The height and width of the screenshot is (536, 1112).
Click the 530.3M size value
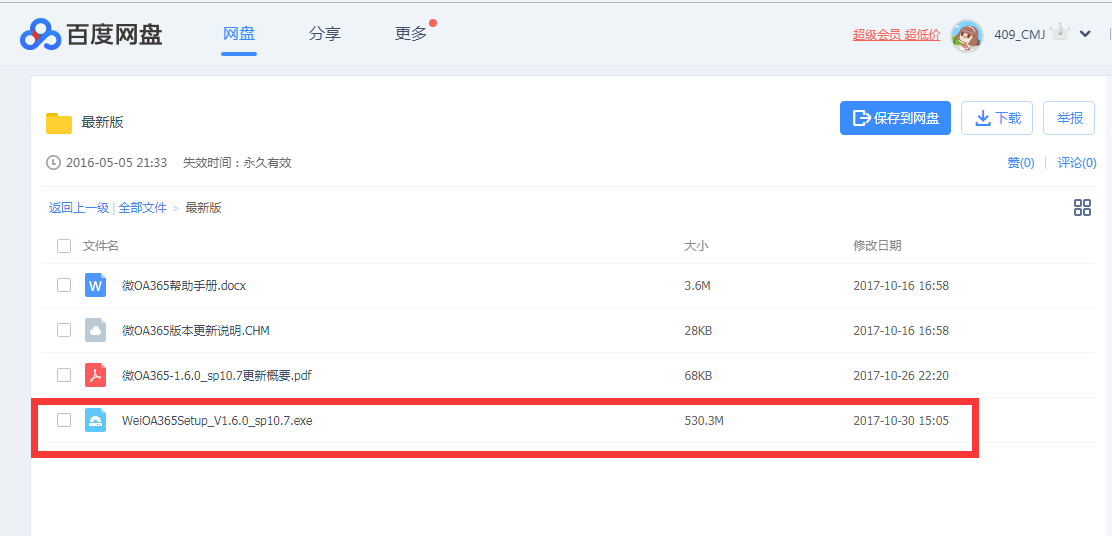coord(704,420)
